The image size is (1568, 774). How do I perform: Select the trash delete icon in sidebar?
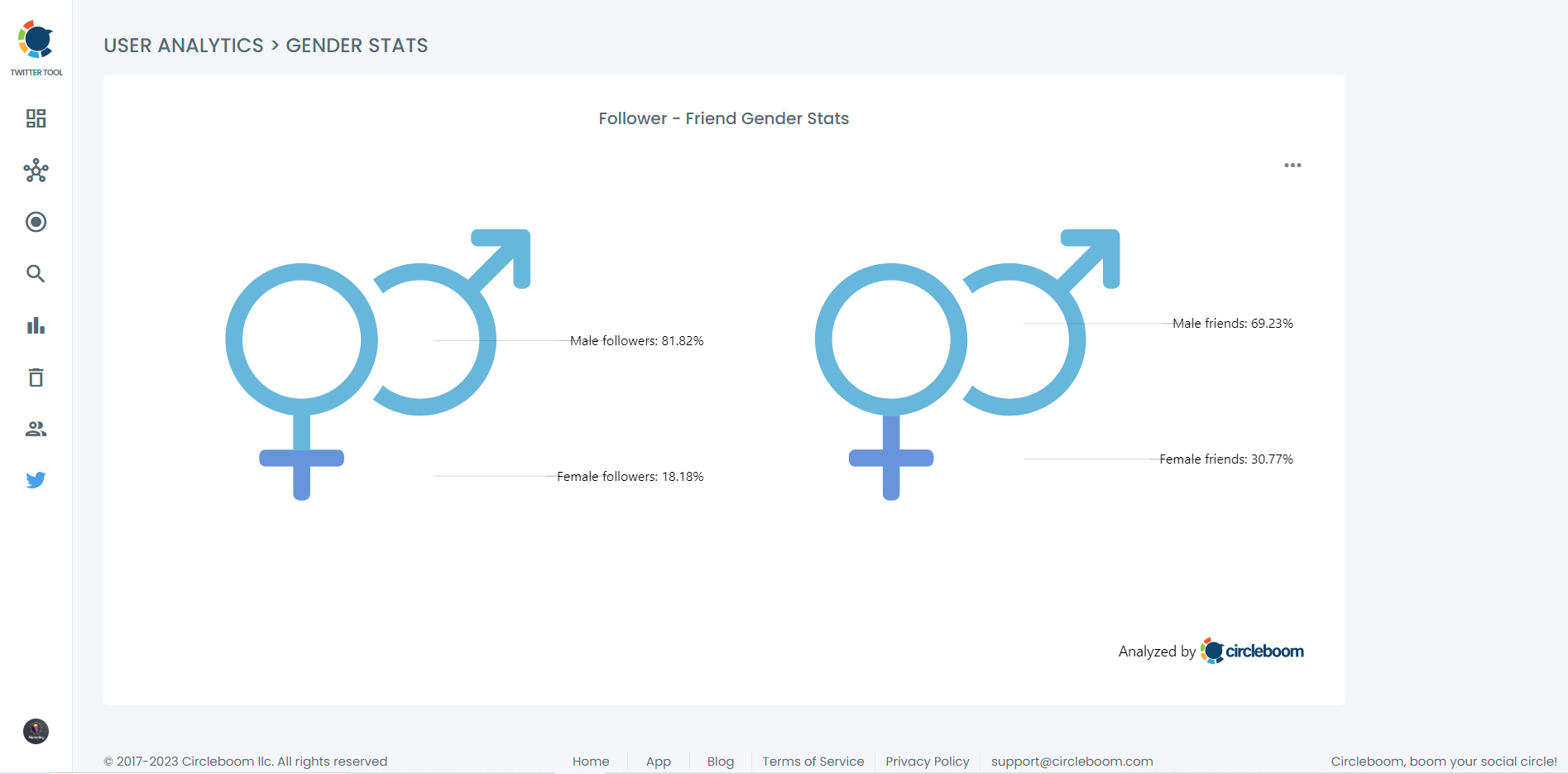(x=36, y=377)
